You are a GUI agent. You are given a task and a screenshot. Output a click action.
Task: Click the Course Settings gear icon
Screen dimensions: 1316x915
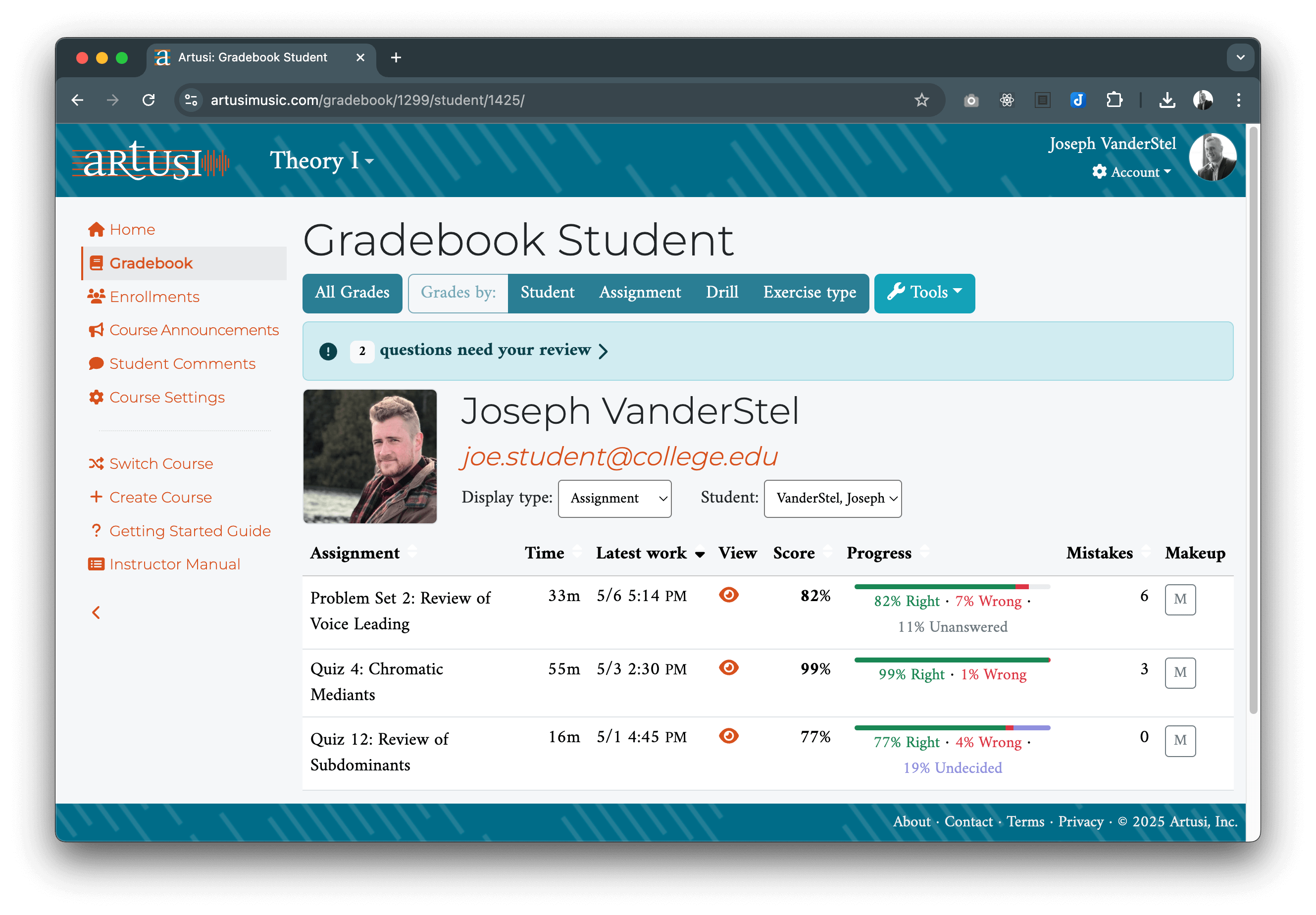coord(96,397)
